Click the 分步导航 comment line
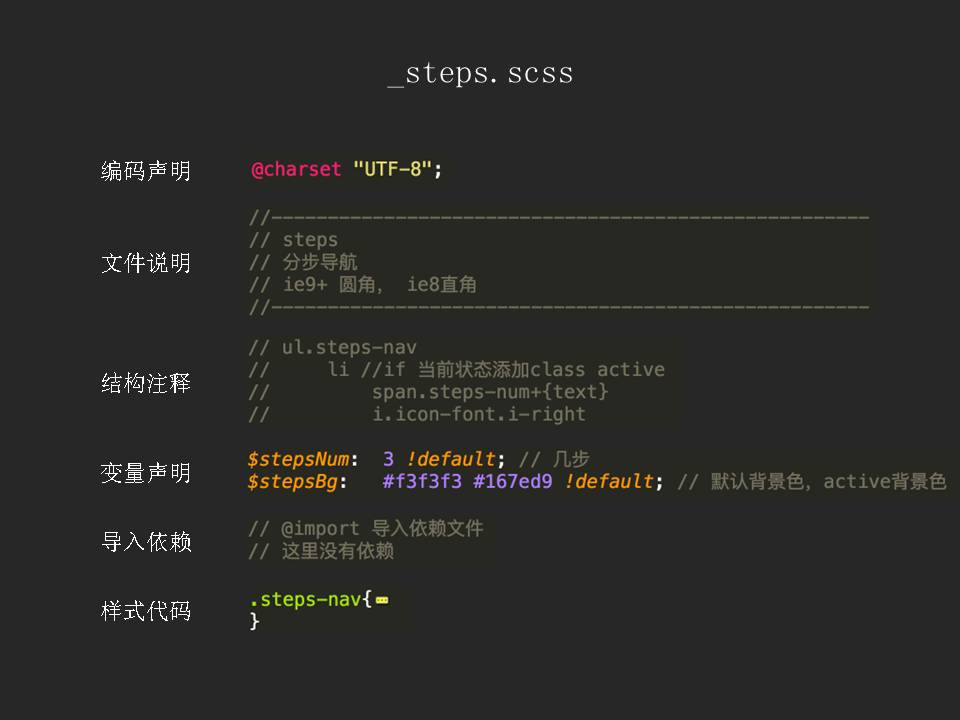This screenshot has width=960, height=720. pyautogui.click(x=303, y=262)
